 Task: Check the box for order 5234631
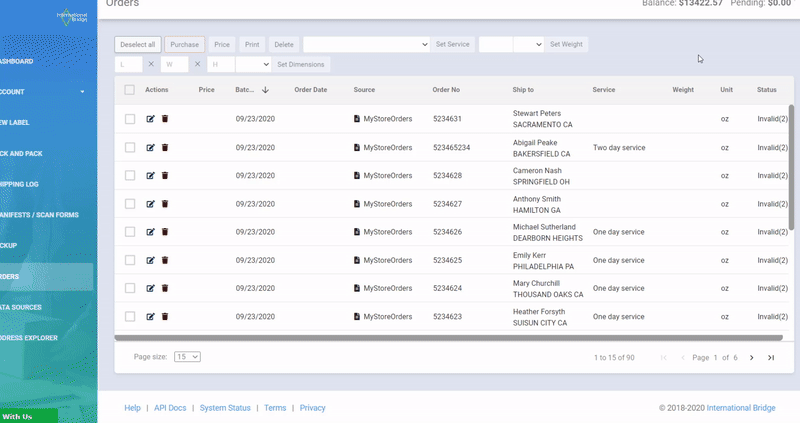[x=130, y=119]
